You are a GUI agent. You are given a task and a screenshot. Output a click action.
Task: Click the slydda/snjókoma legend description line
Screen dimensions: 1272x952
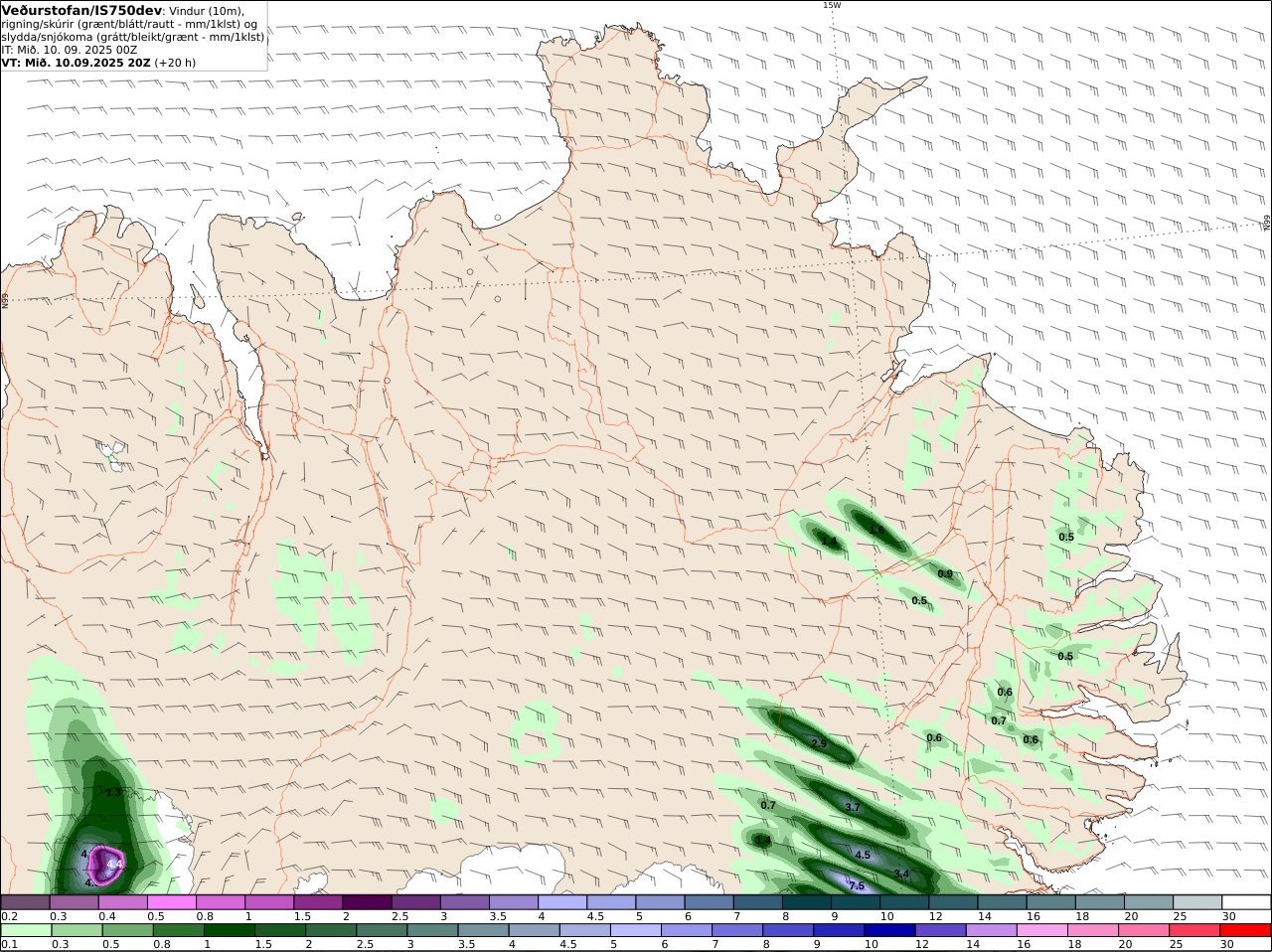(133, 37)
